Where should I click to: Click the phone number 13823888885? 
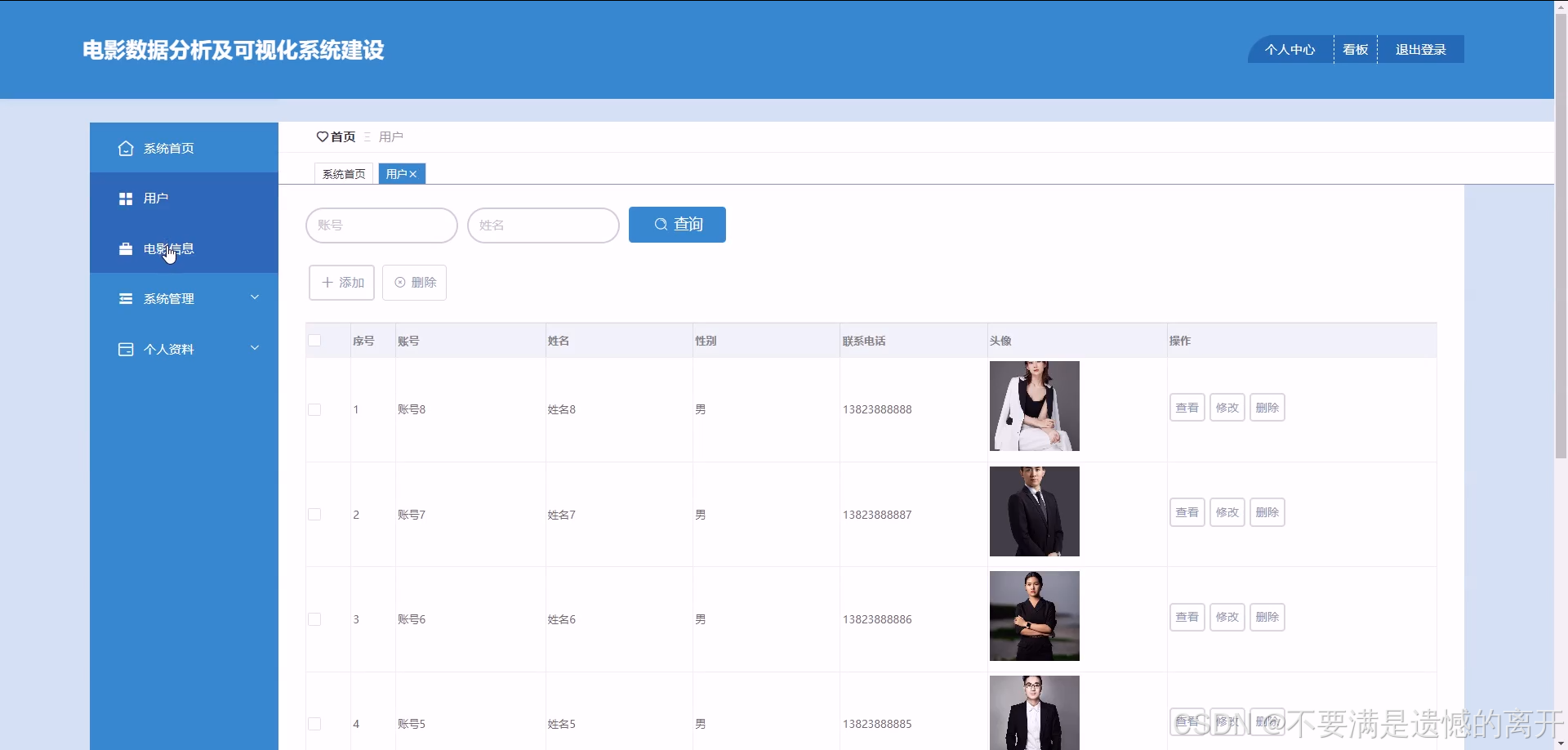pos(877,724)
